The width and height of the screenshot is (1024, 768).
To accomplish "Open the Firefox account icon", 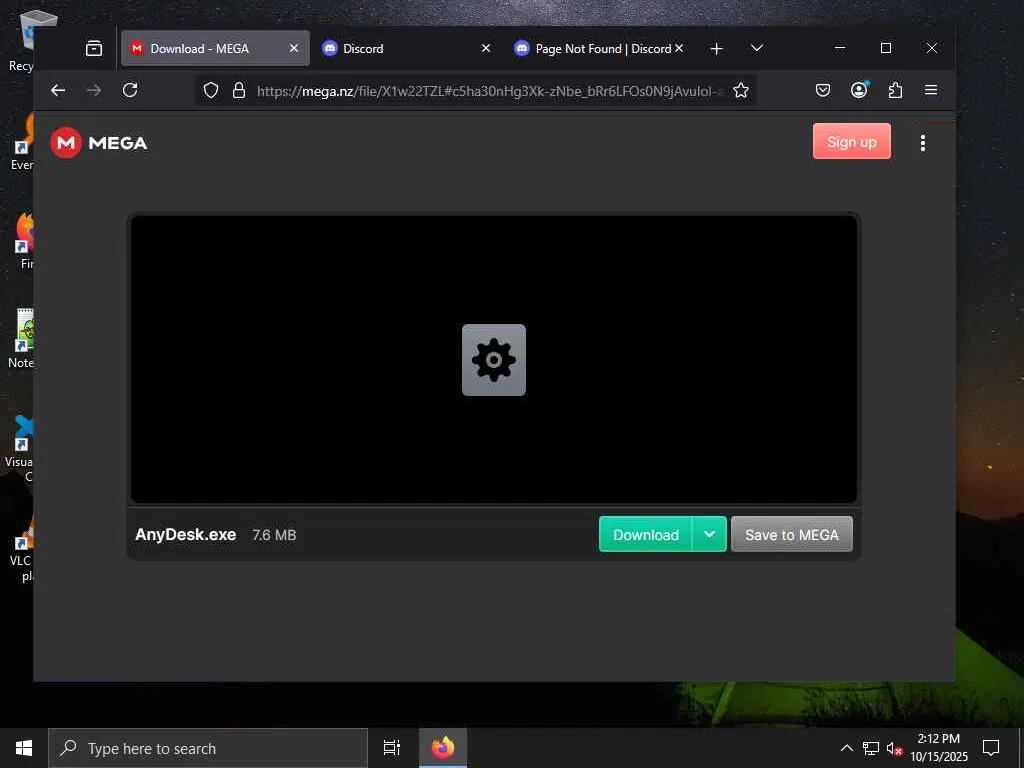I will [859, 90].
